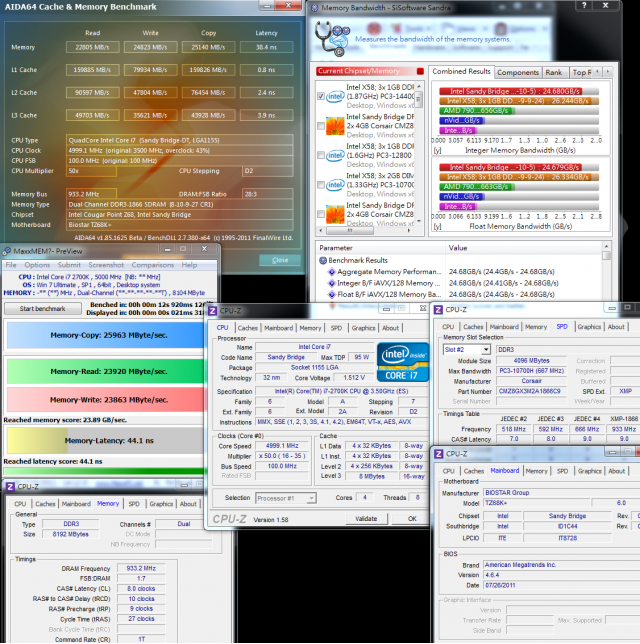This screenshot has width=640, height=644.
Task: Click the red Intel Sandy Bridge integer bandwidth bar
Action: coord(511,91)
